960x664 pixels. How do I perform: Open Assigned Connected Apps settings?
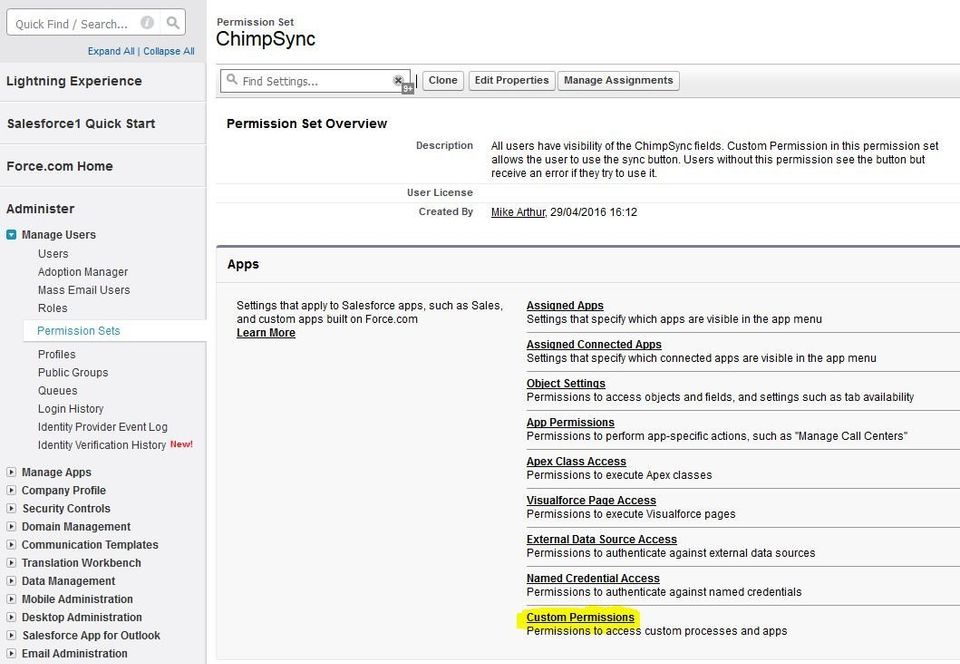tap(594, 345)
